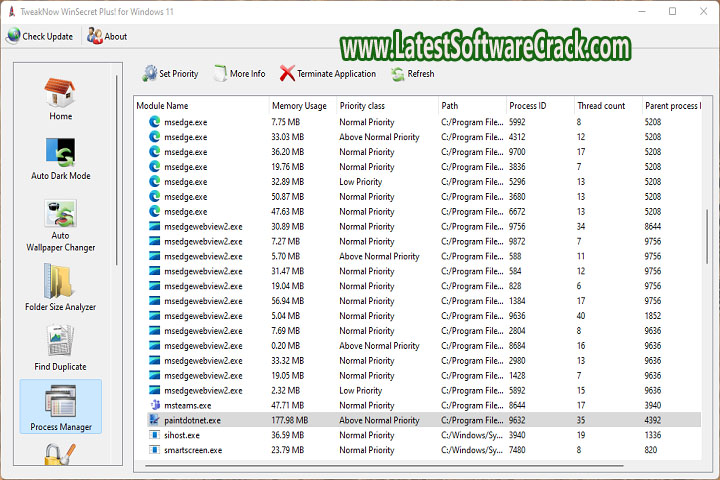Image resolution: width=720 pixels, height=480 pixels.
Task: Click the Check Update label
Action: click(x=47, y=36)
